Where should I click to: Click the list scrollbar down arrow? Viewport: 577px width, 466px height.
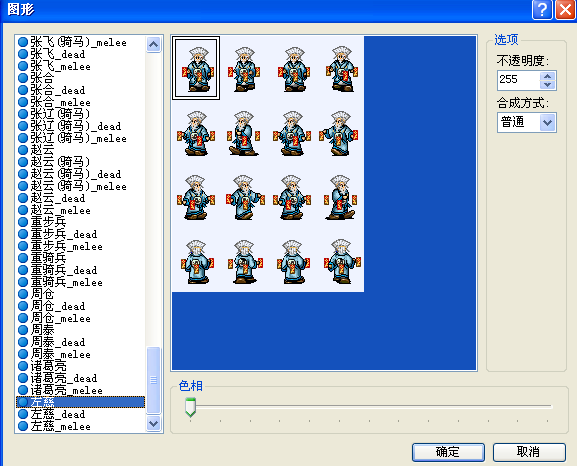point(153,424)
